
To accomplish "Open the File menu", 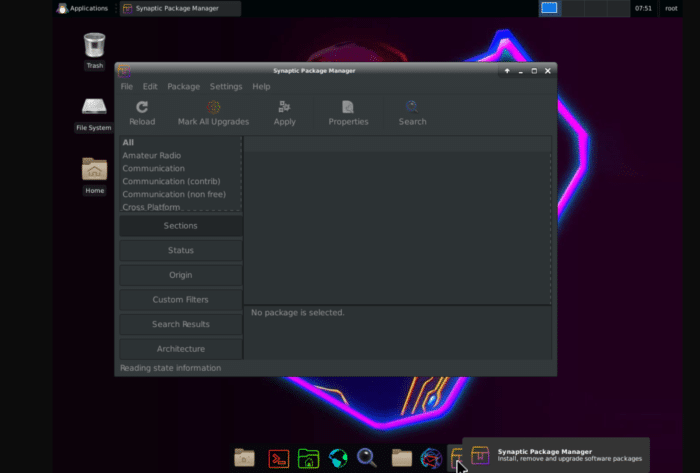I will point(127,87).
